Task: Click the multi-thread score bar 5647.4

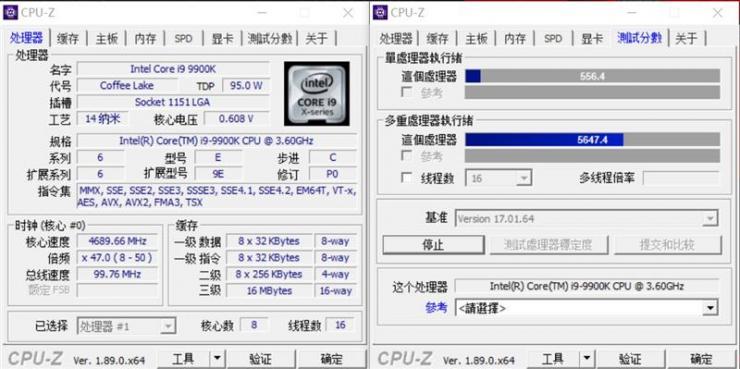Action: (592, 140)
